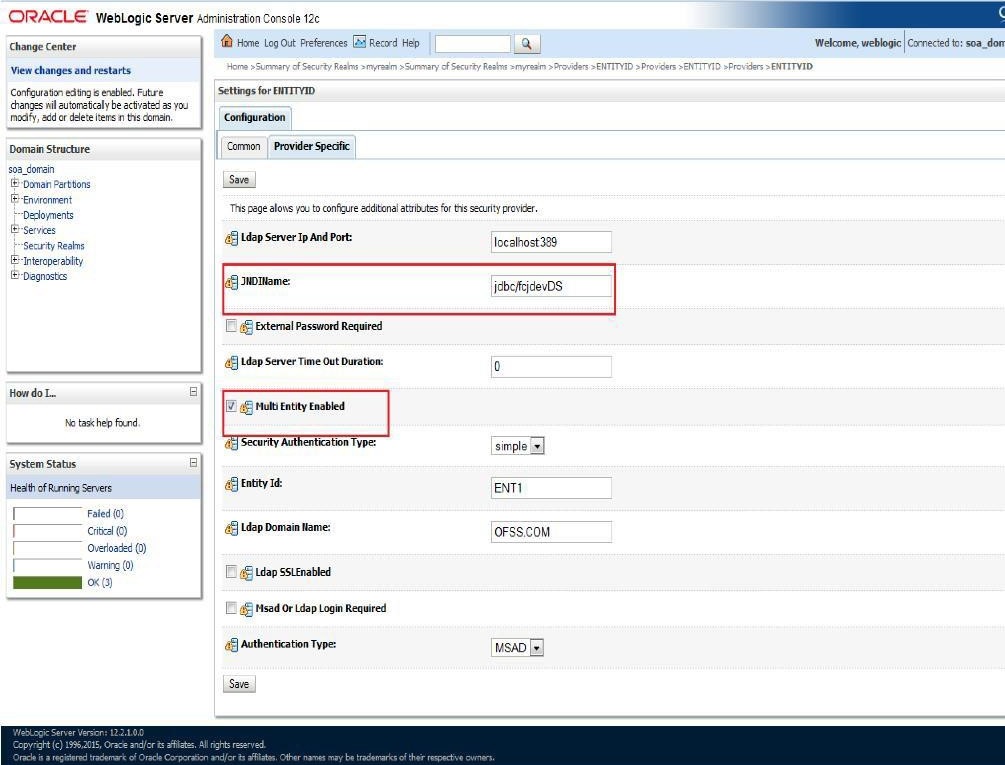
Task: Click Log Out in the toolbar
Action: [x=279, y=43]
